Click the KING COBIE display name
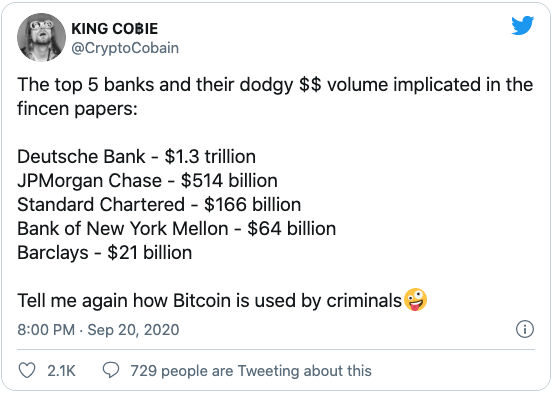The image size is (554, 394). click(114, 29)
